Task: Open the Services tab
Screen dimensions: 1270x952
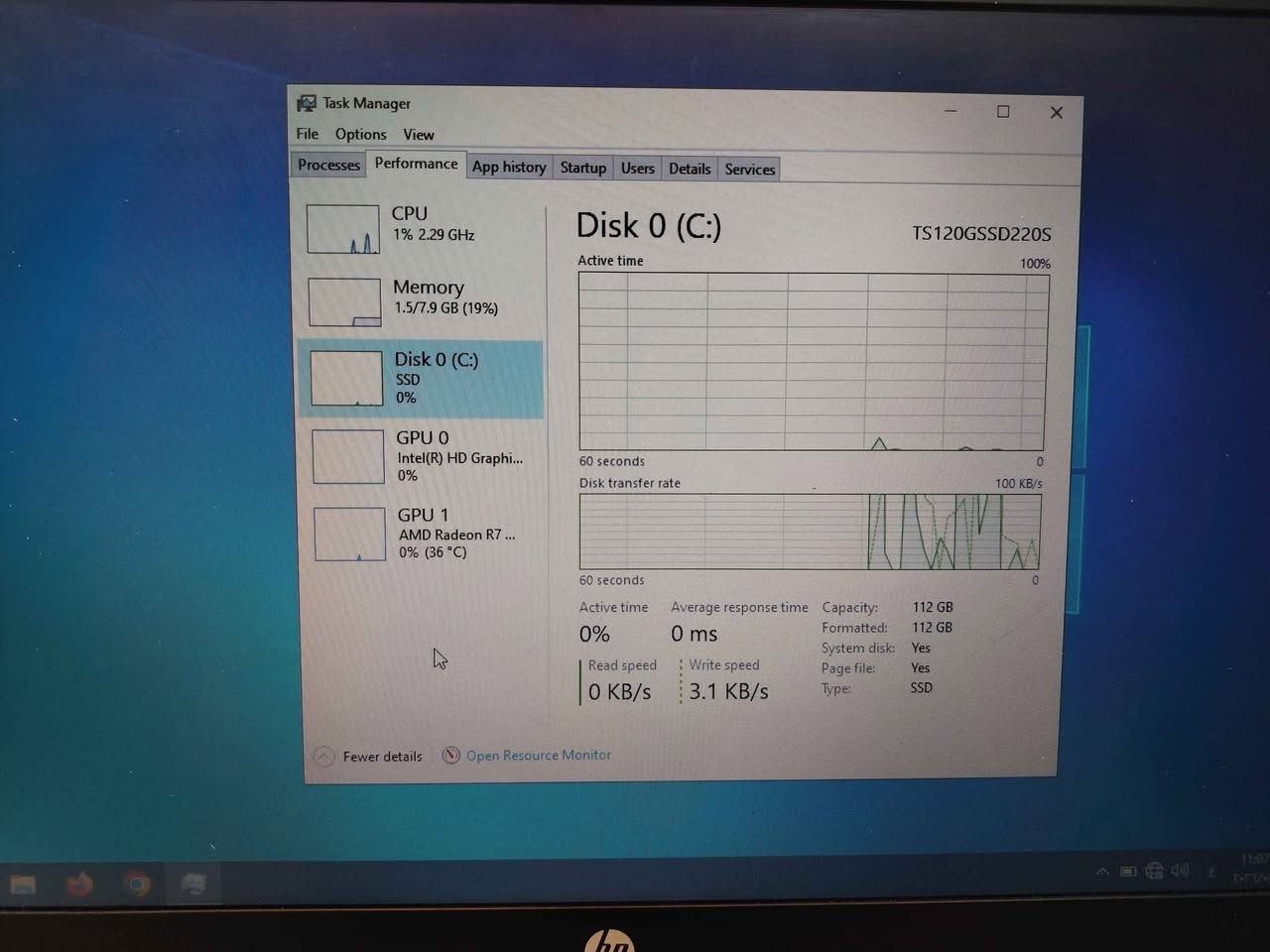Action: pos(749,170)
